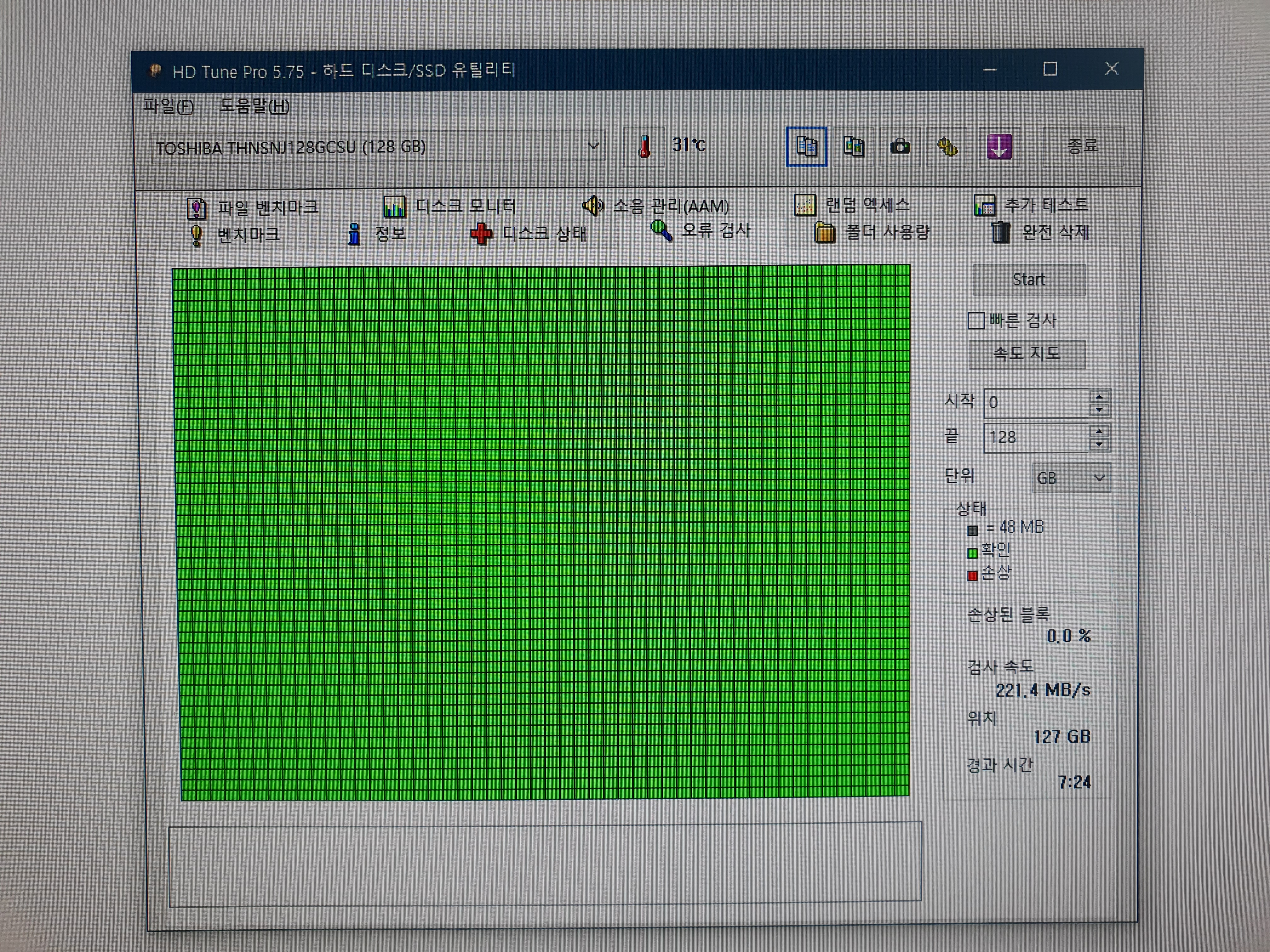Viewport: 1270px width, 952px height.
Task: Click the empty log box below the grid
Action: click(x=546, y=865)
